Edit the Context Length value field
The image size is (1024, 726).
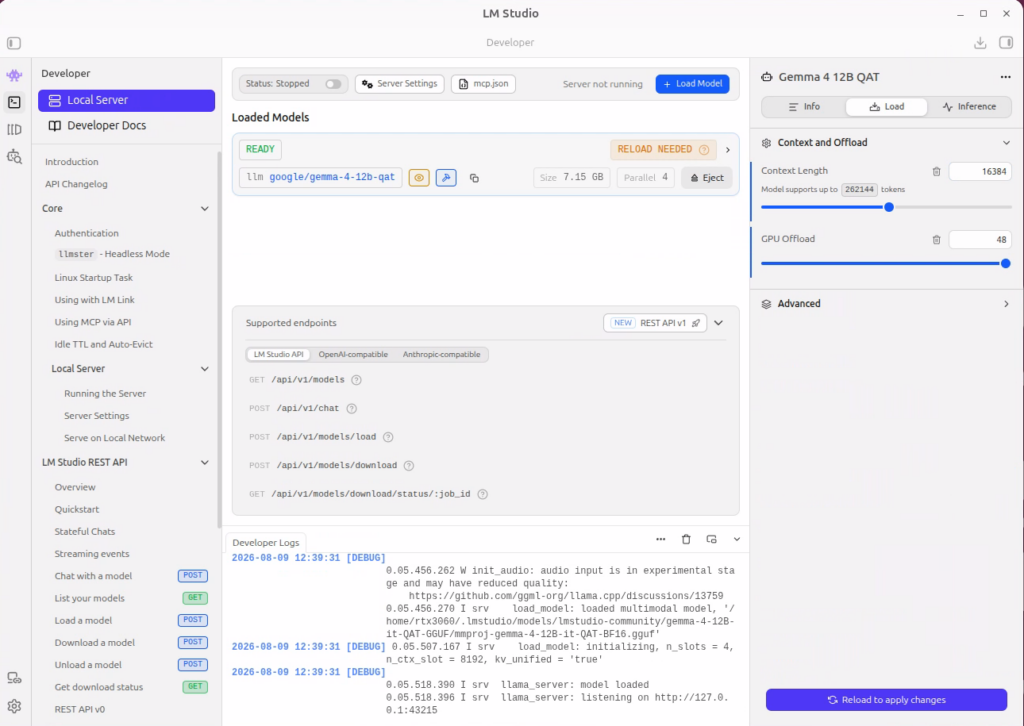tap(980, 172)
